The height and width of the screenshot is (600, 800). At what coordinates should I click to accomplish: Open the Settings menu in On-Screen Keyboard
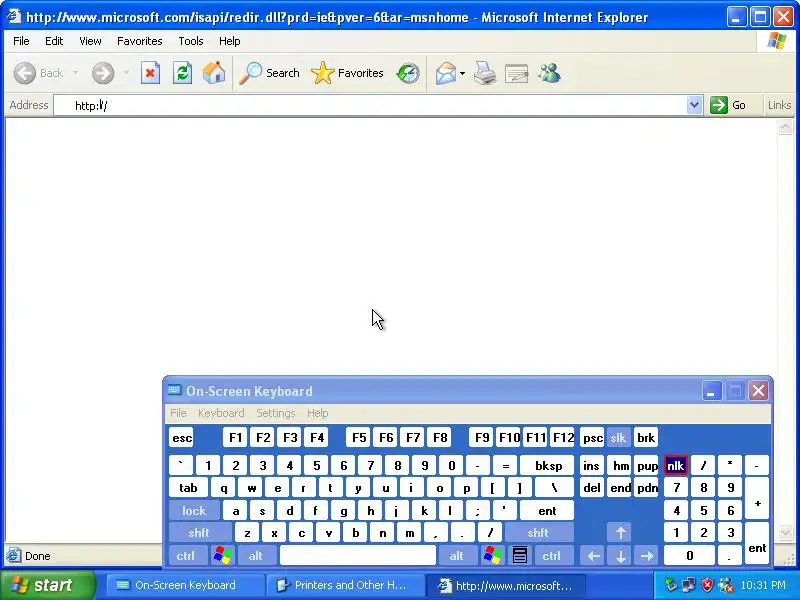point(276,413)
